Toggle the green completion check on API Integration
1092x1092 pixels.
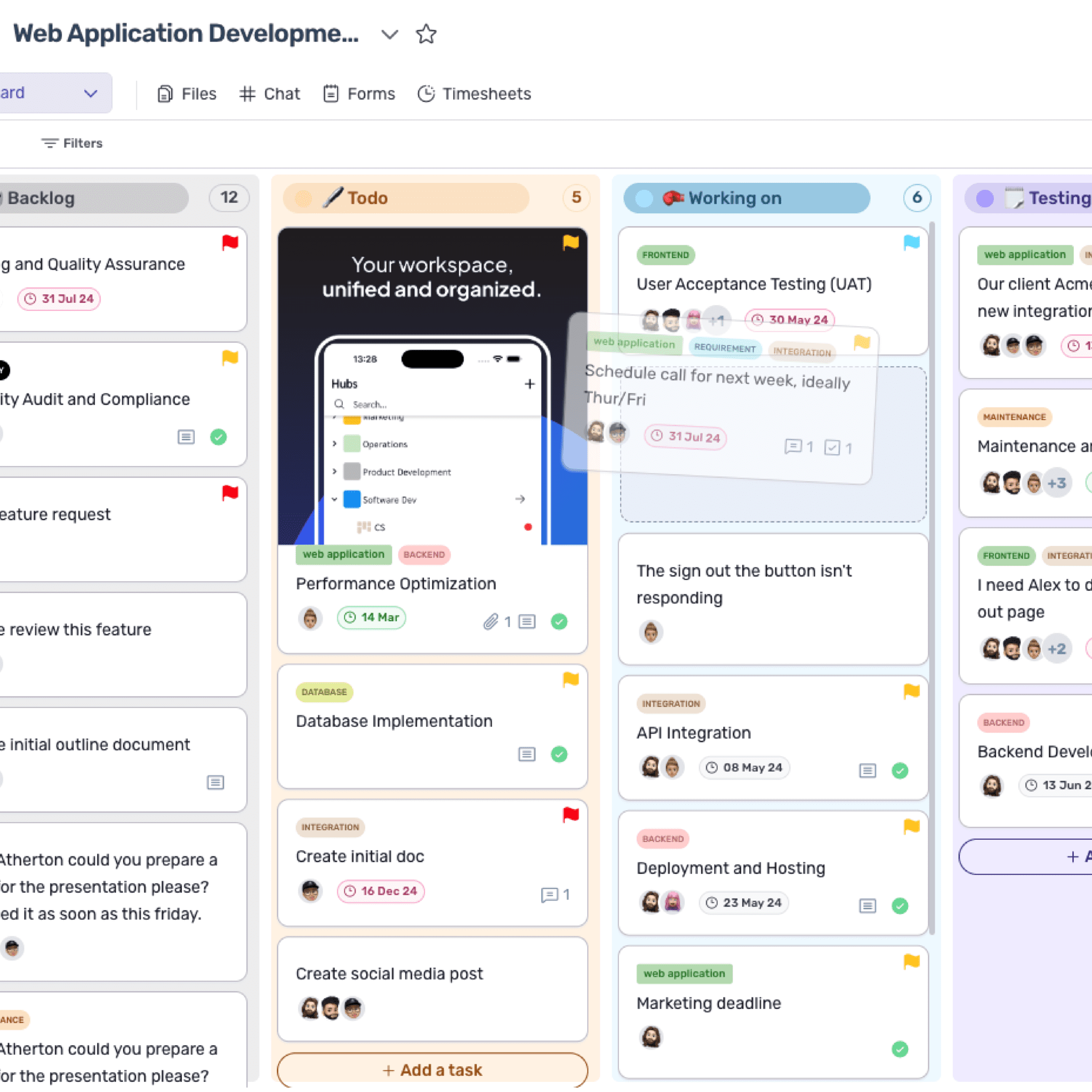coord(901,770)
